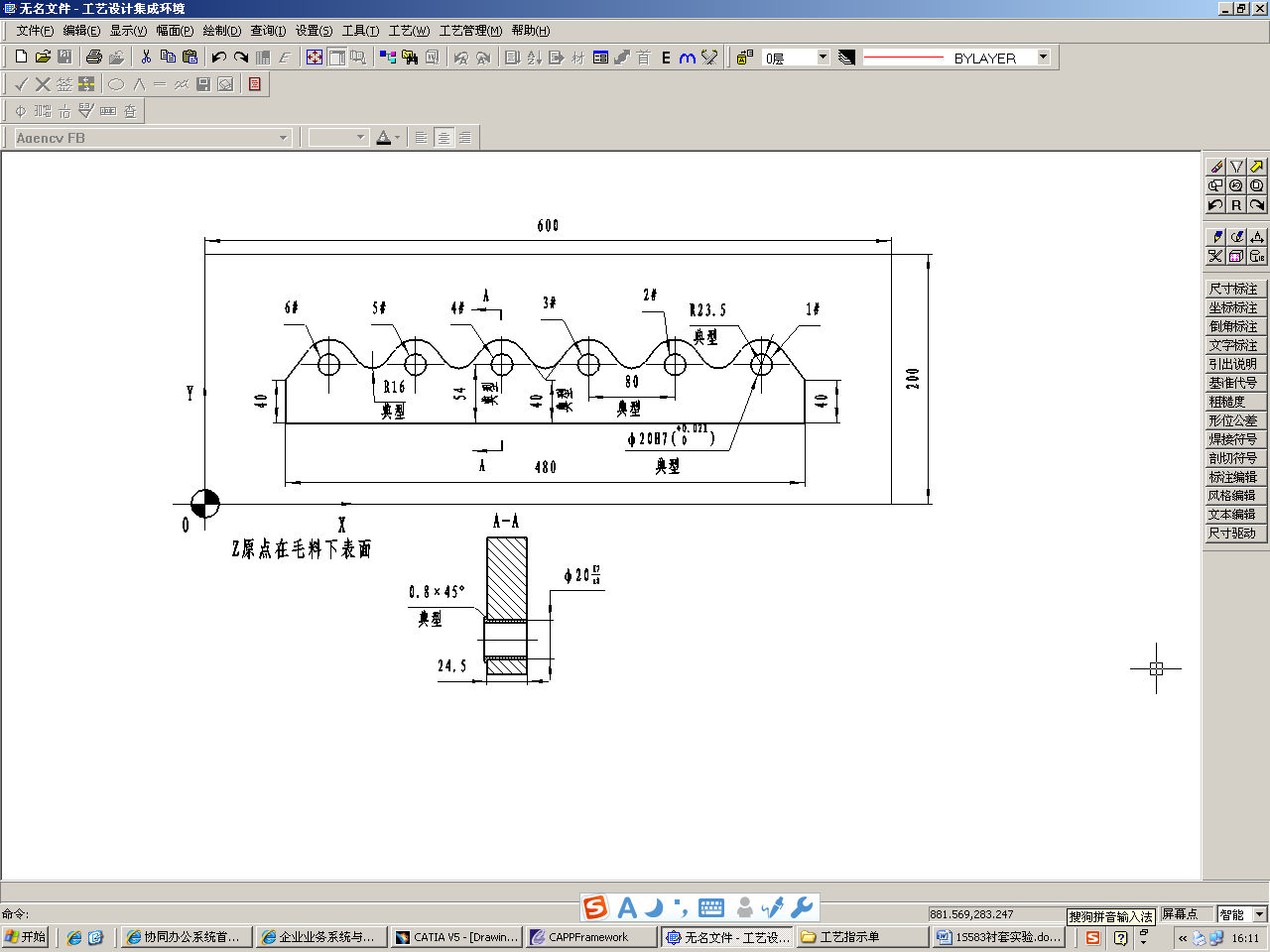This screenshot has width=1270, height=952.
Task: Switch to 工艺指示单 taskbar folder
Action: 862,937
